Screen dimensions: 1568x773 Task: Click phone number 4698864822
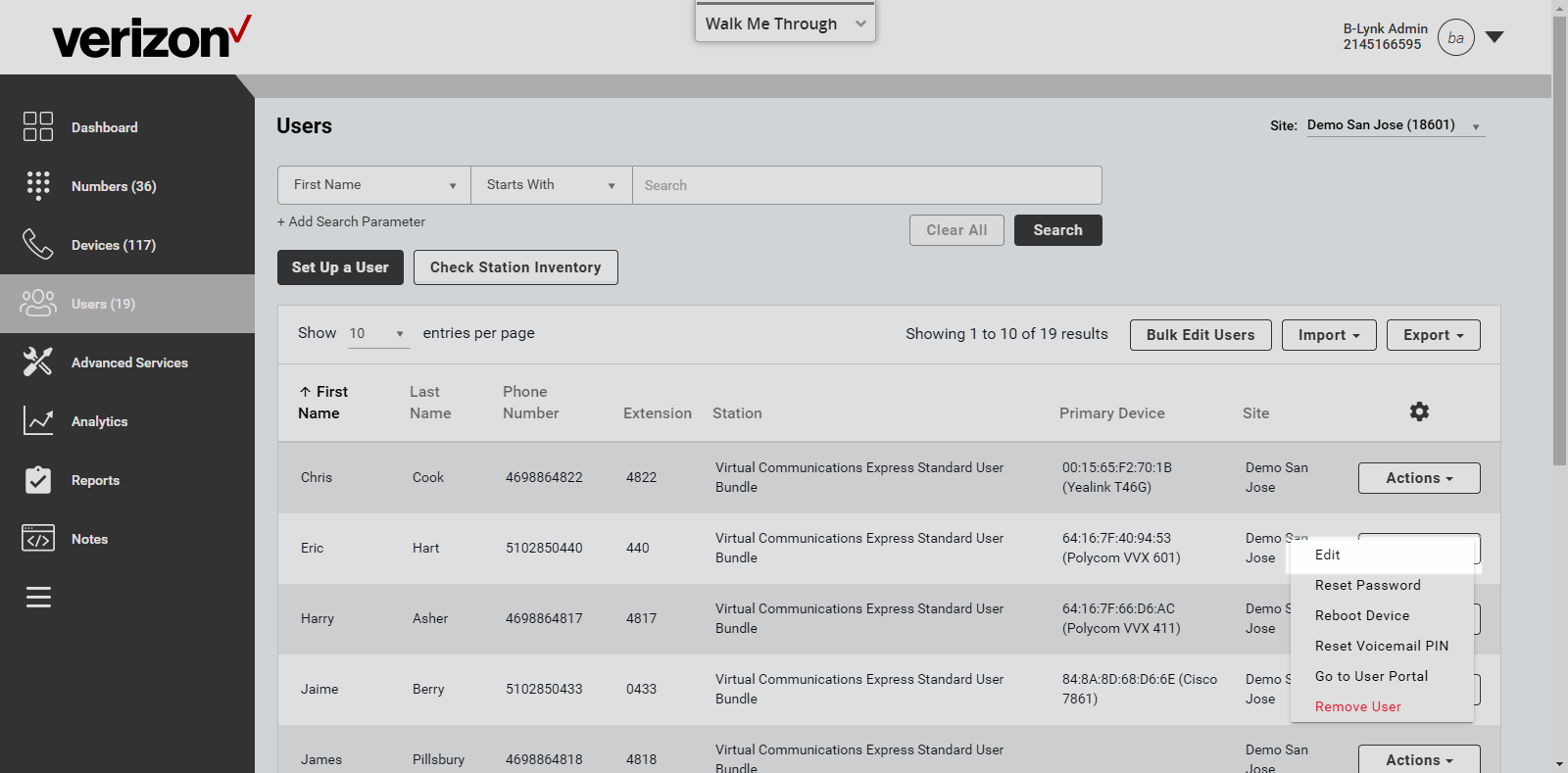coord(544,478)
